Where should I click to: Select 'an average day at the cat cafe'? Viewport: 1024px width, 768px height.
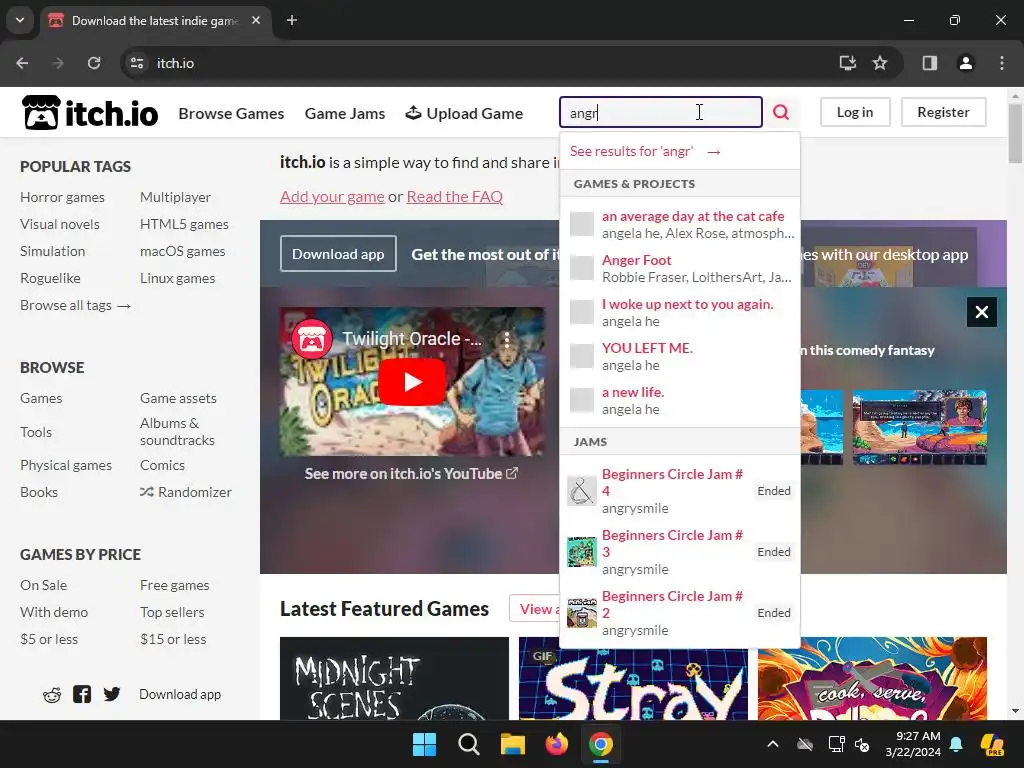point(680,225)
